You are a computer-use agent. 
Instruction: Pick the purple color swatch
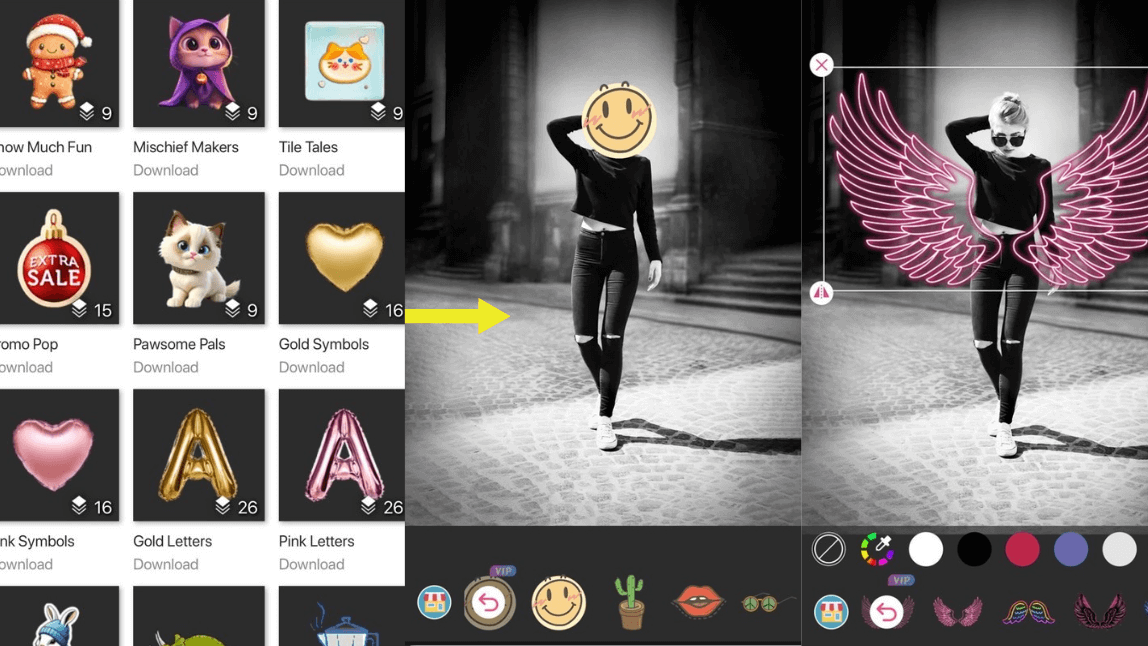point(1070,549)
